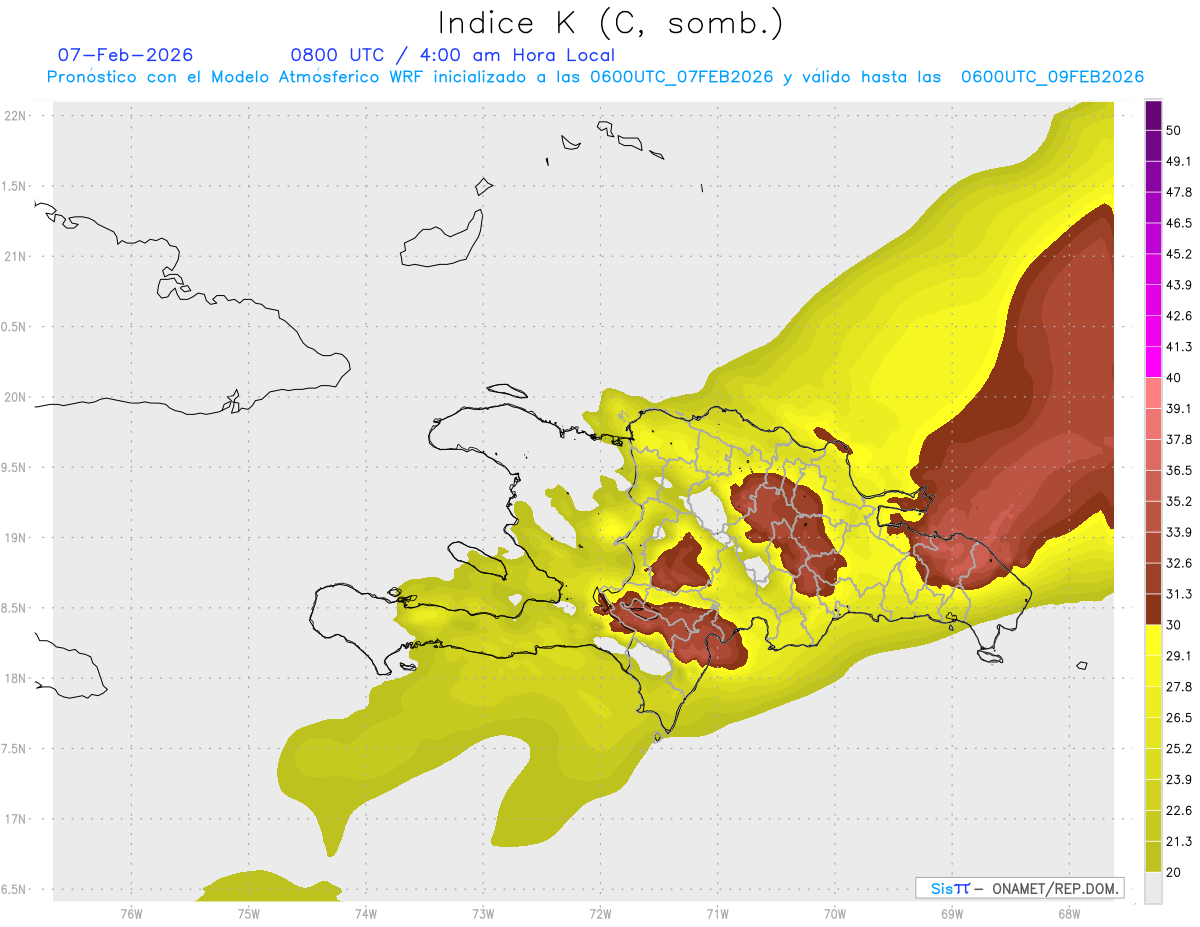
Task: Click the "72W" longitude label
Action: (x=600, y=912)
